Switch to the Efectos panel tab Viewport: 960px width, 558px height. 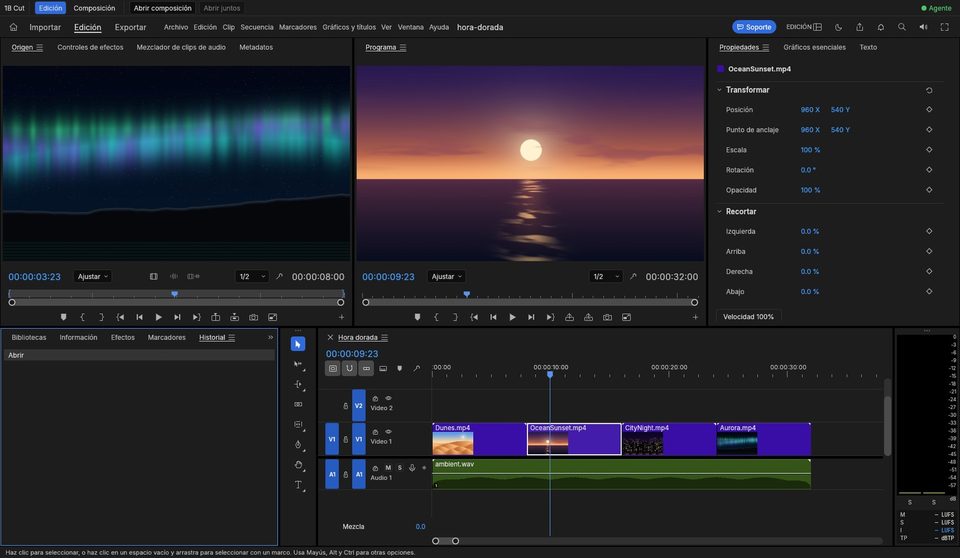[x=122, y=337]
